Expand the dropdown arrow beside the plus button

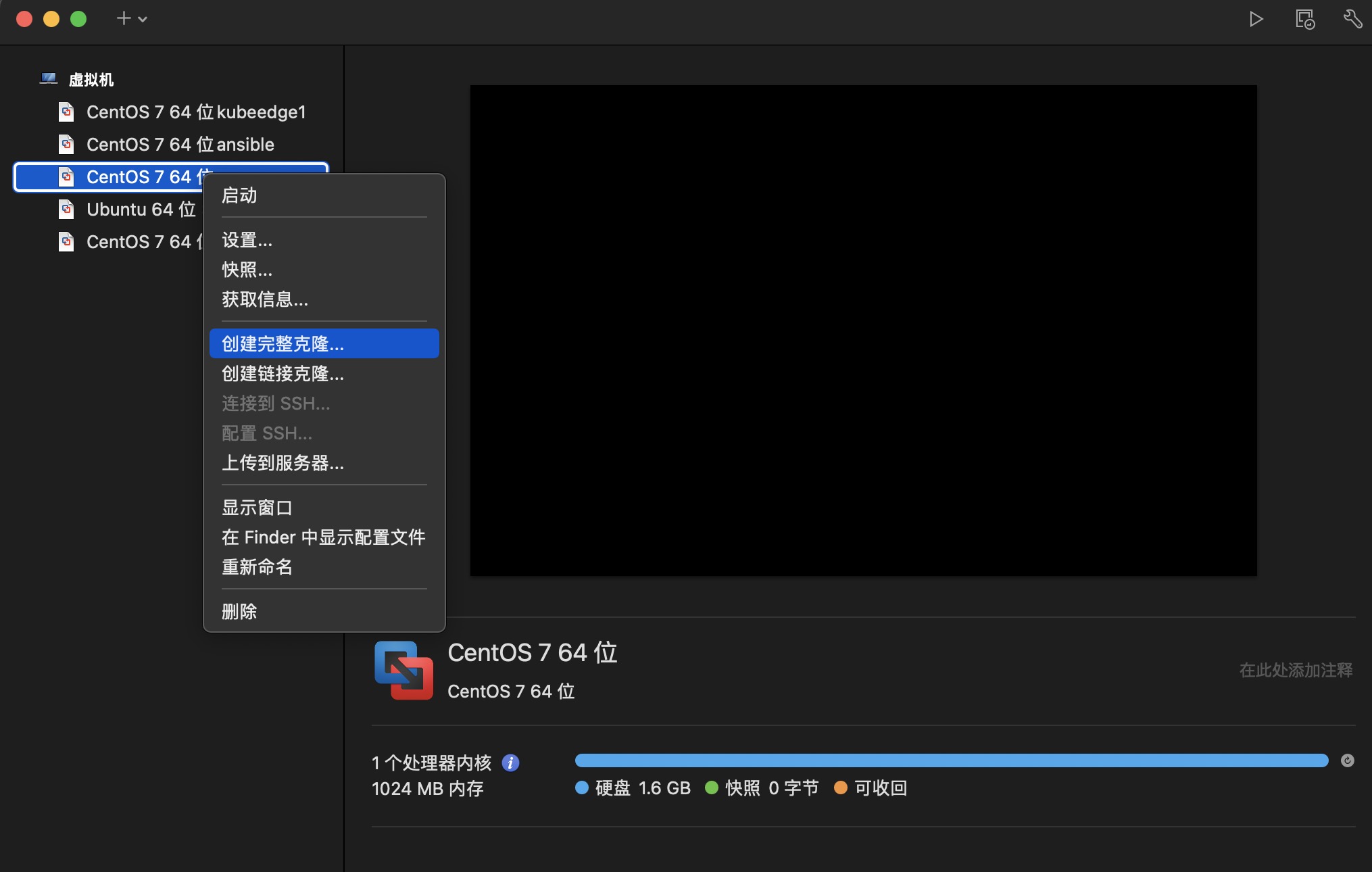click(x=143, y=20)
